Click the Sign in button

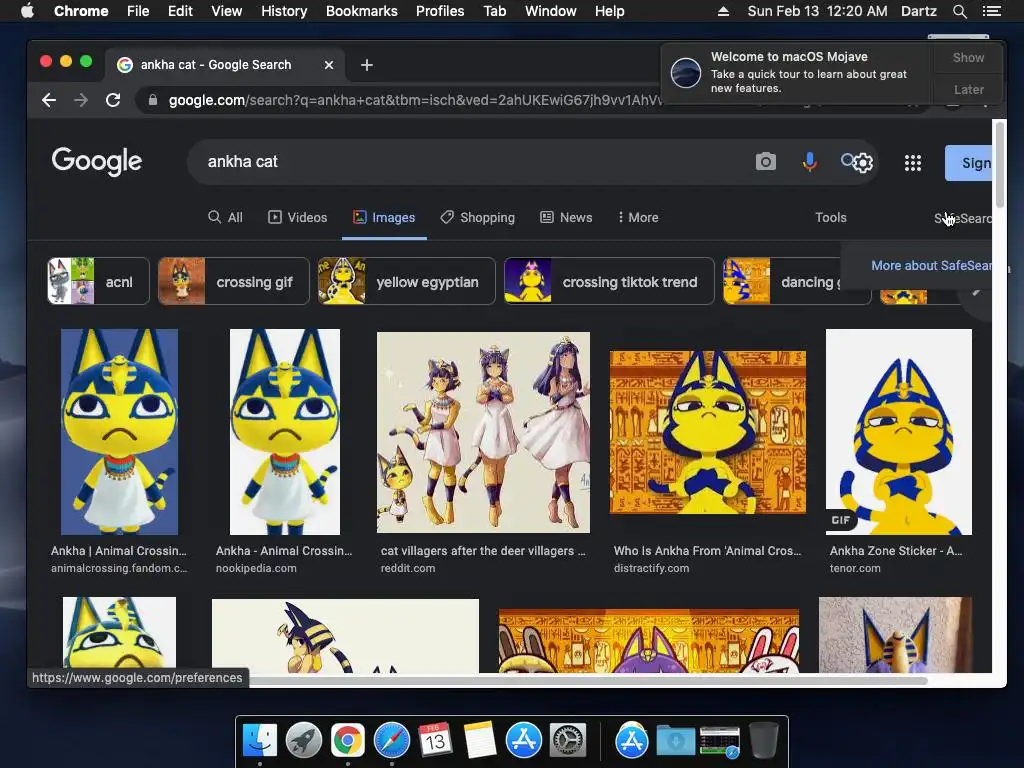[968, 163]
